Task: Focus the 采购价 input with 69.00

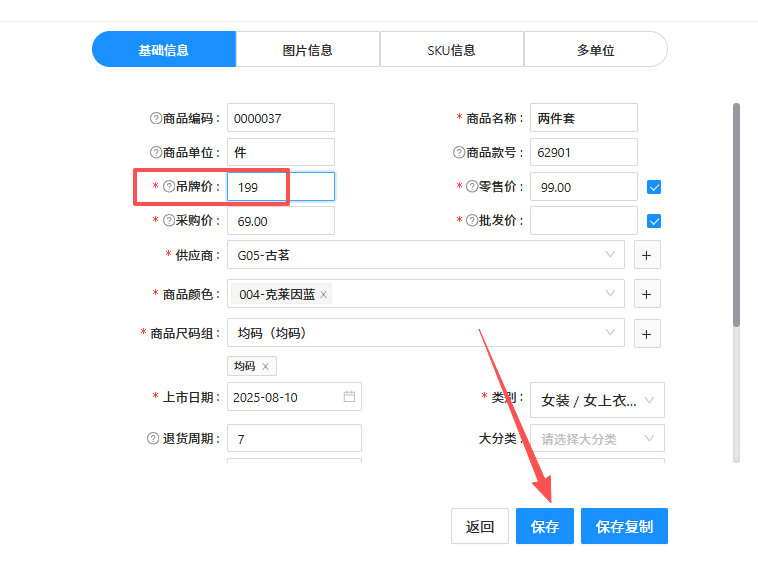Action: [281, 221]
